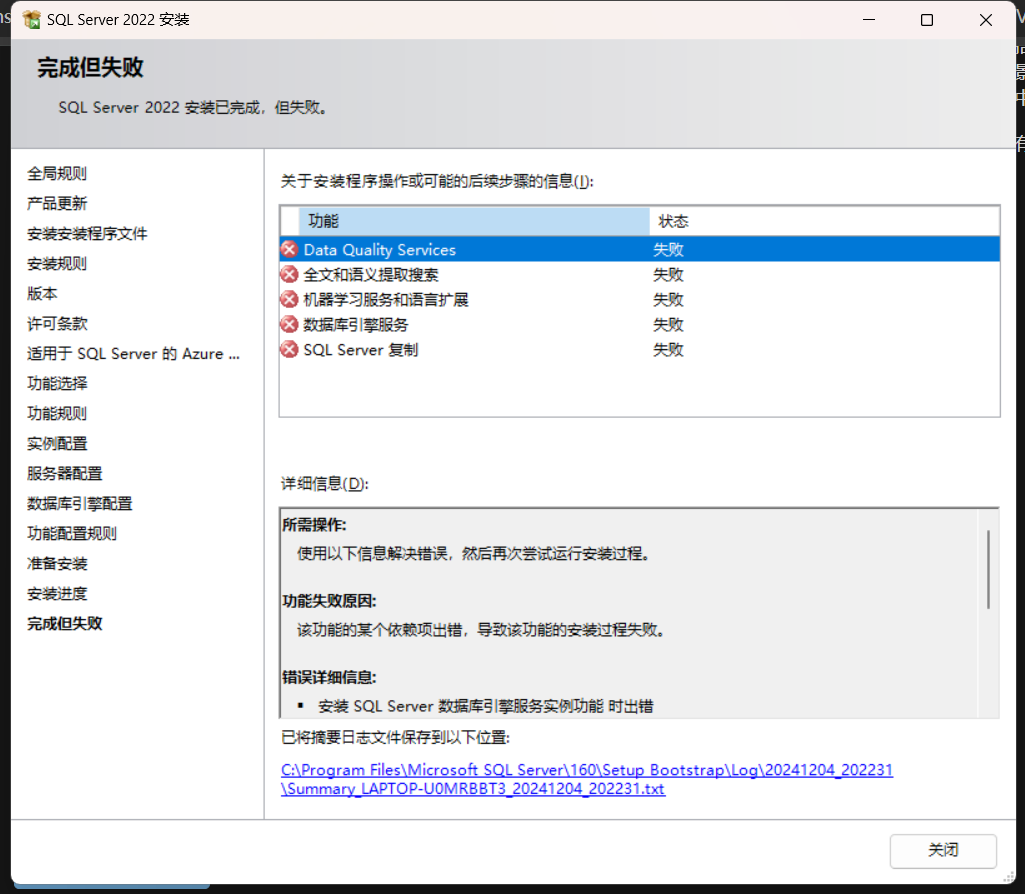Click 数据库引擎配置 step in sidebar
This screenshot has height=894, width=1025.
[x=80, y=504]
